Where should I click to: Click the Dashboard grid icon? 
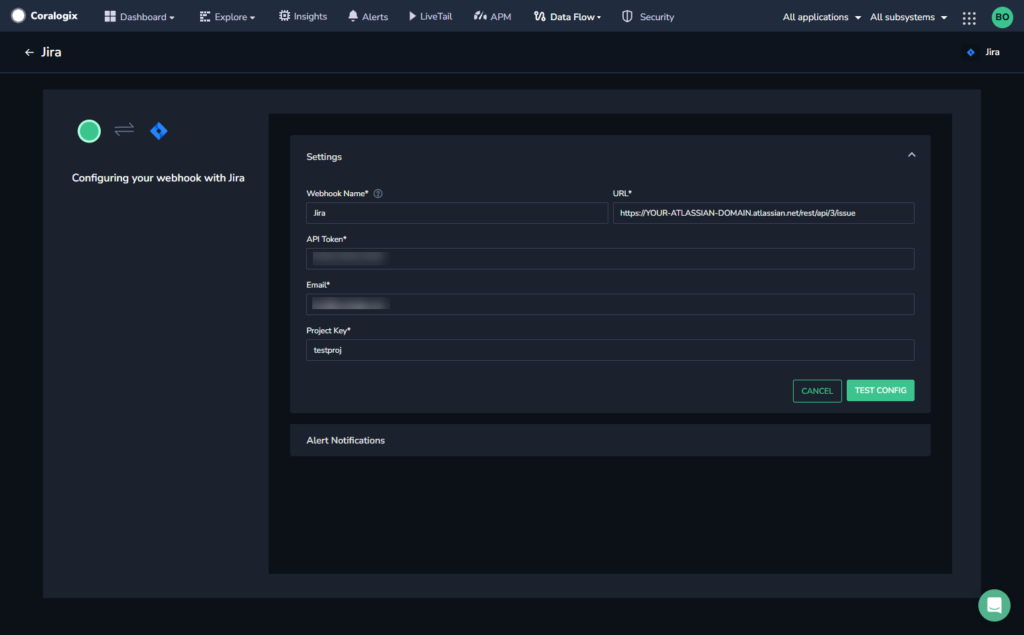click(110, 16)
